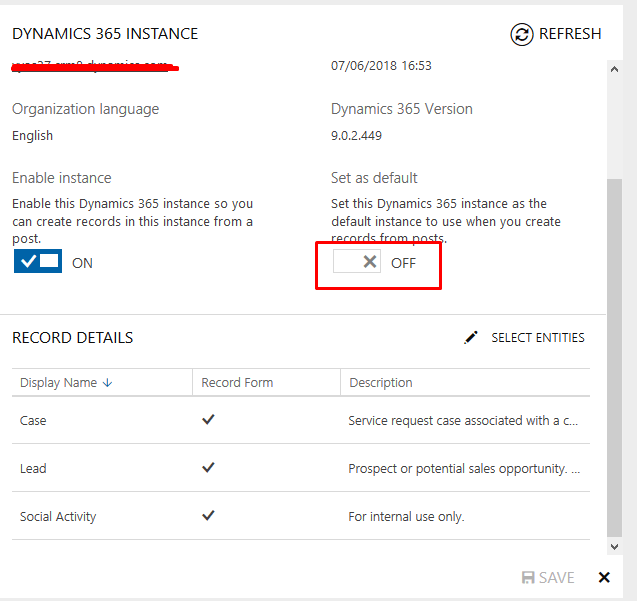
Task: Click the Lead row Record Form checkmark
Action: click(208, 467)
